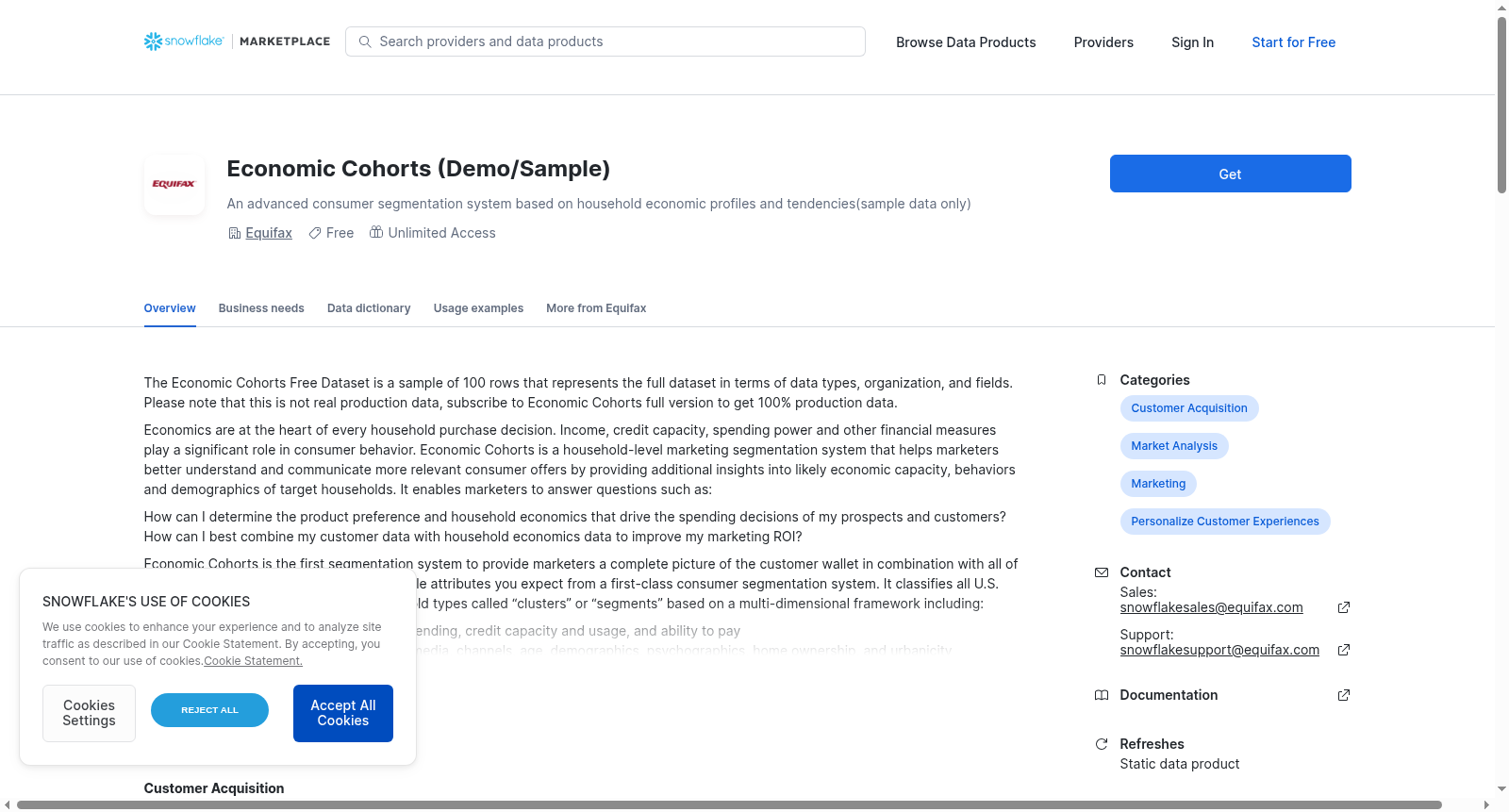
Task: Click the search magnifier icon
Action: point(365,41)
